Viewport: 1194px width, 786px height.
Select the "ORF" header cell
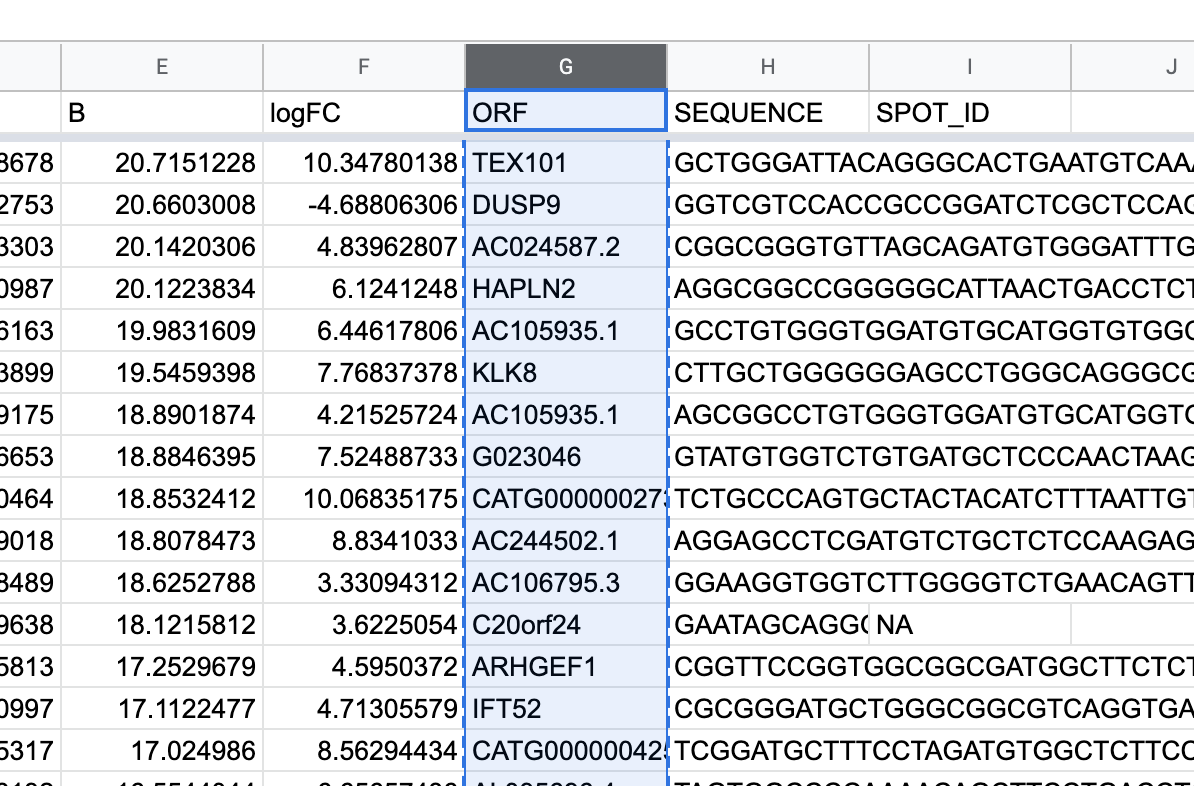coord(566,111)
